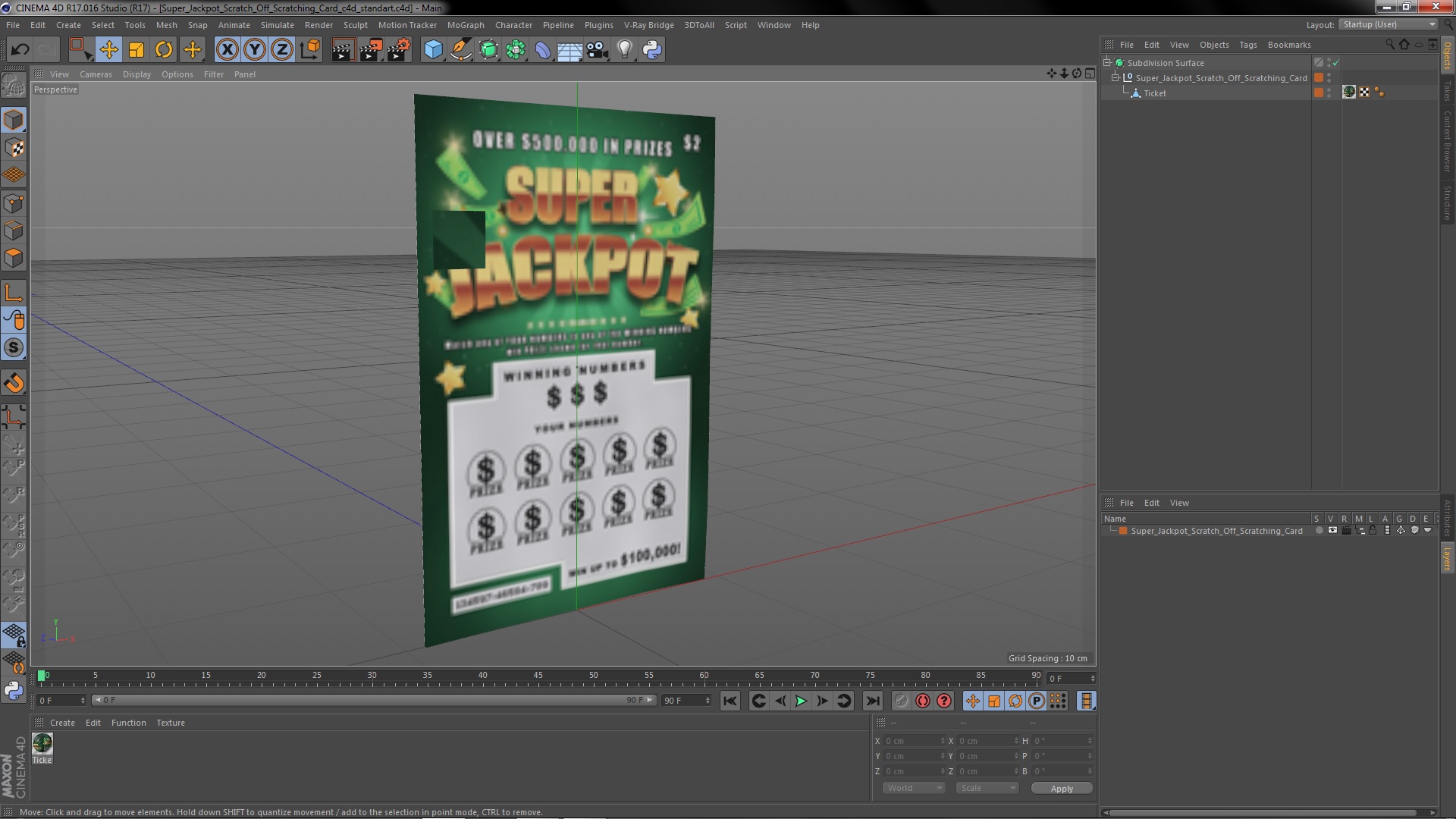The image size is (1456, 819).
Task: Click the Perspective view label
Action: coord(55,89)
